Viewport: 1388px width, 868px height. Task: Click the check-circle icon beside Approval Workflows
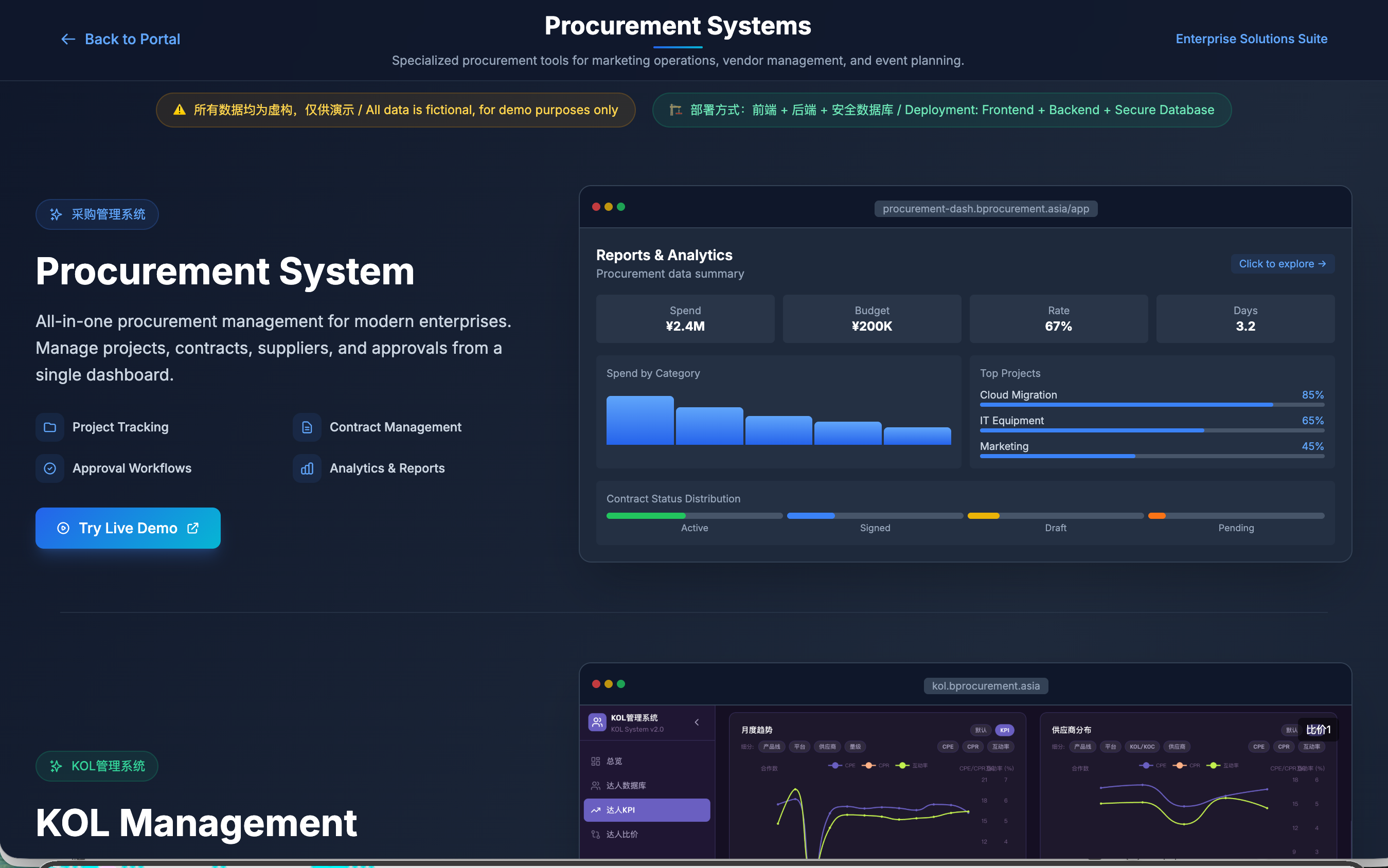(x=50, y=468)
